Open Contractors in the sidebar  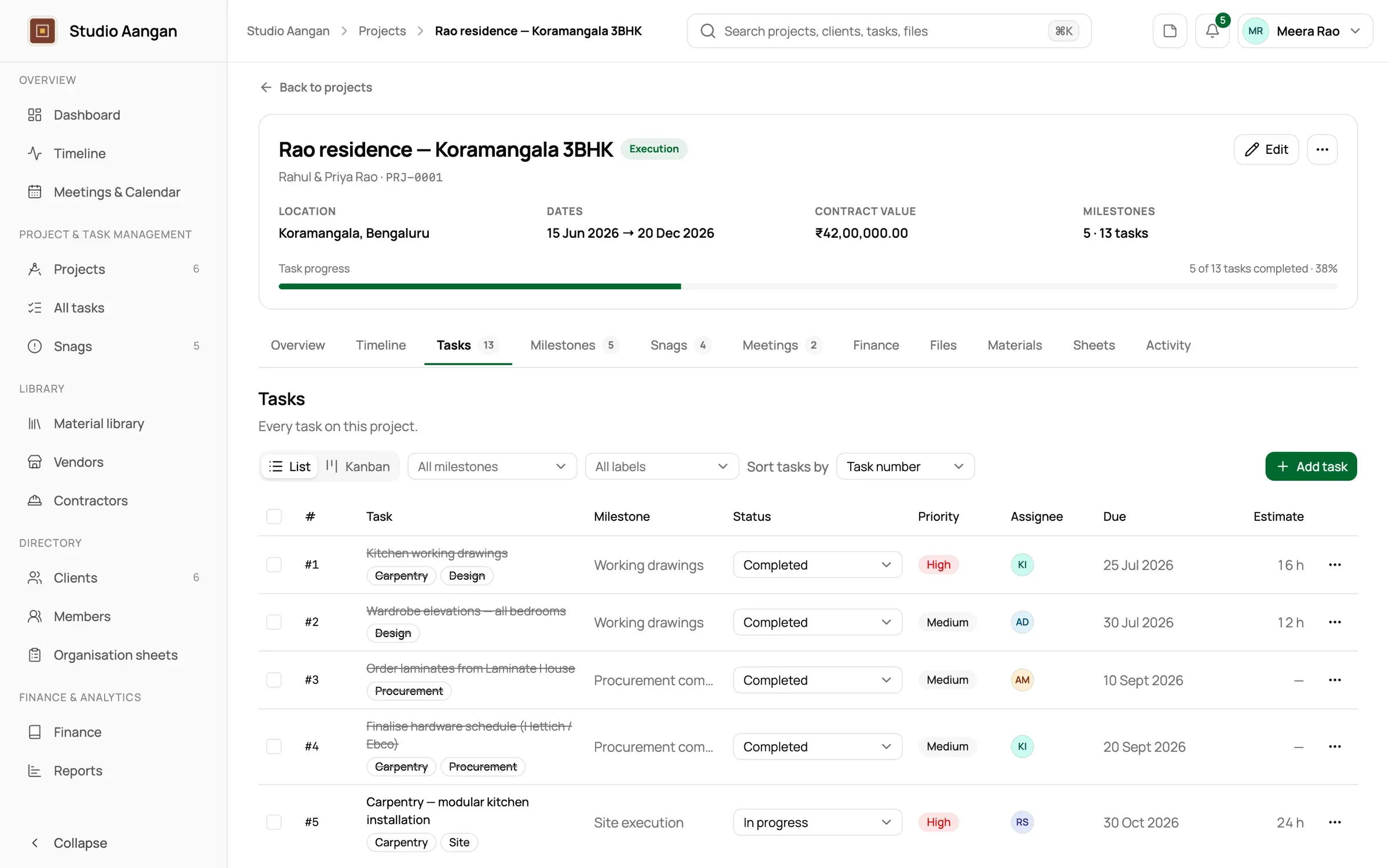pyautogui.click(x=113, y=501)
